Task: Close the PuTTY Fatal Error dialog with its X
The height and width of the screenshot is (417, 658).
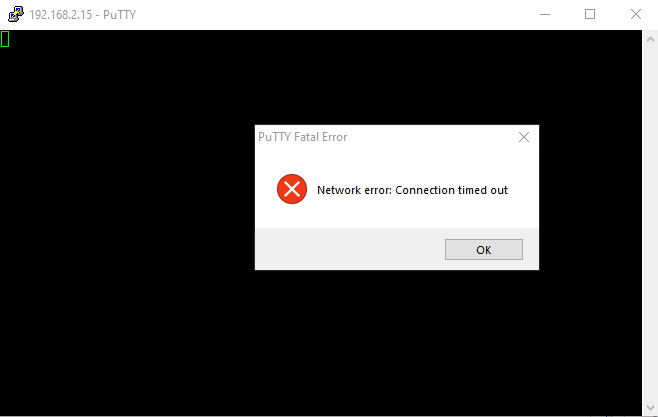Action: click(x=523, y=137)
